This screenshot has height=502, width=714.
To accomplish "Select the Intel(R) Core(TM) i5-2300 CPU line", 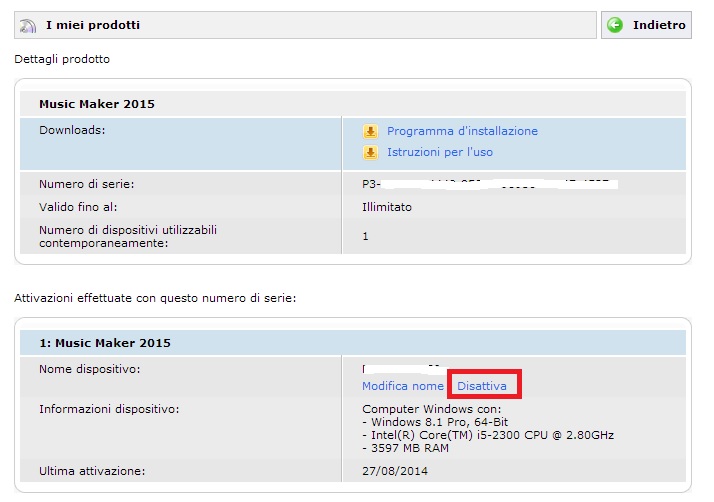I will [488, 435].
